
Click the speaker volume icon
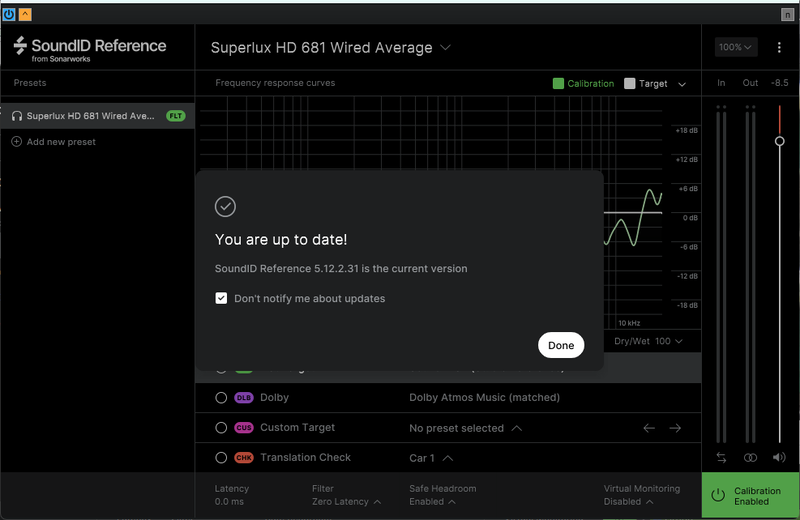tap(779, 457)
